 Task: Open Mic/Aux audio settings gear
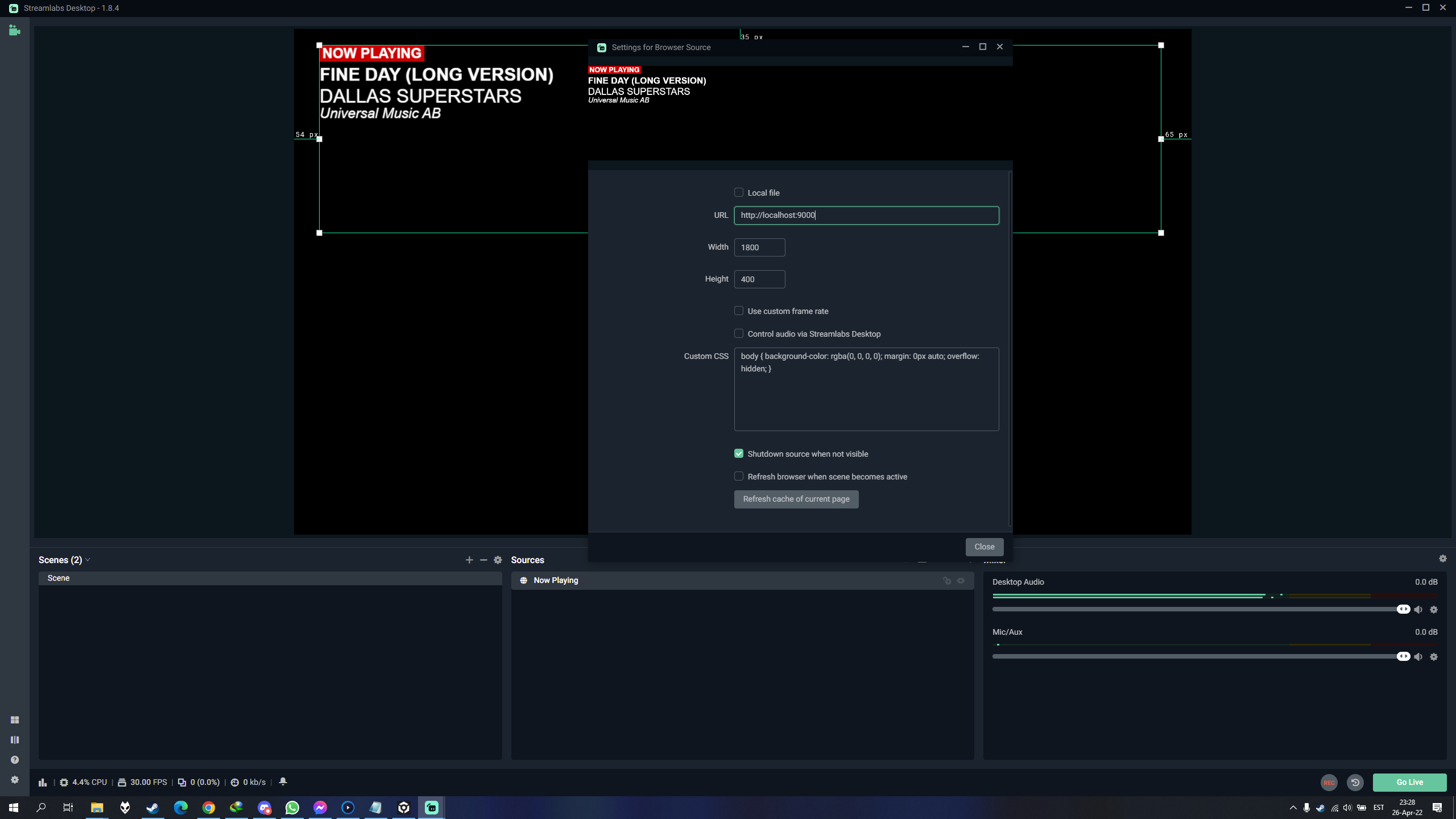(1434, 657)
